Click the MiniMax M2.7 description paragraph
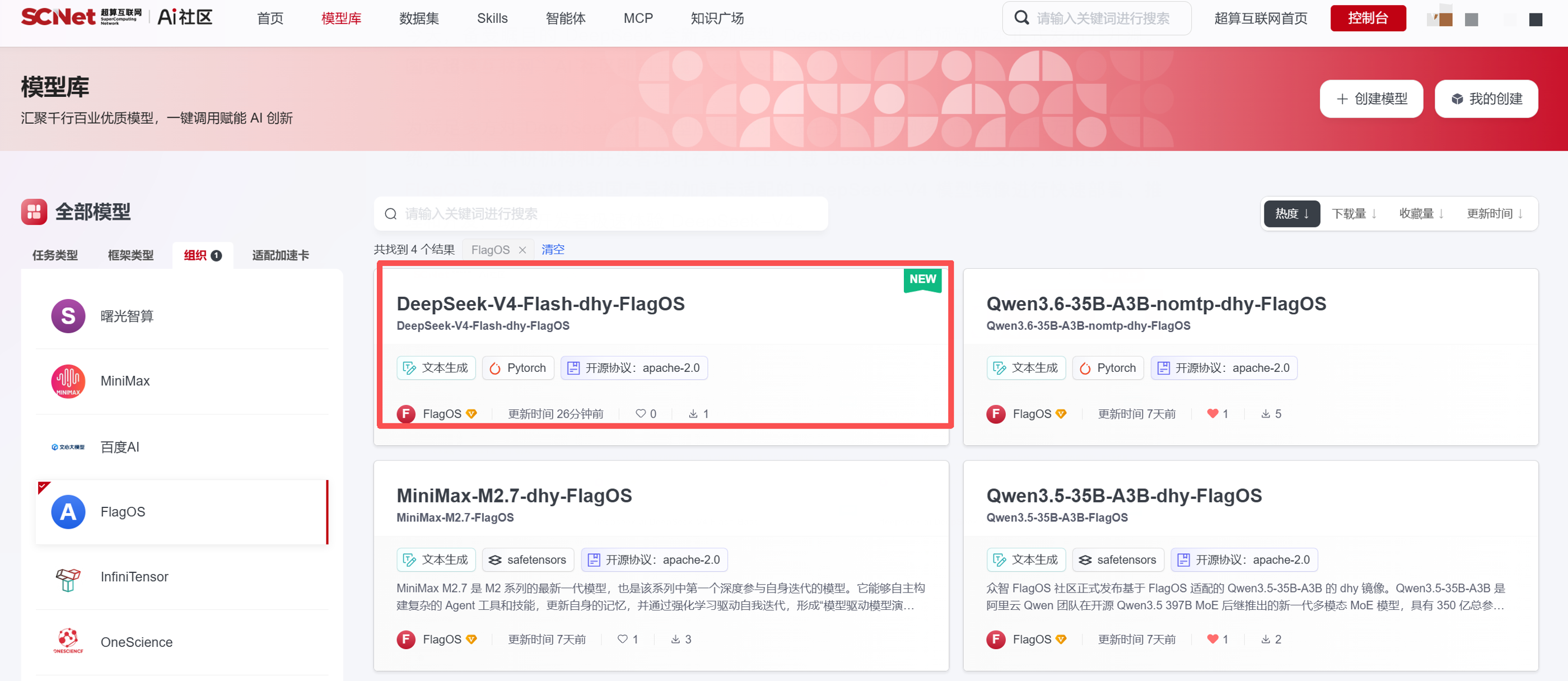 coord(661,596)
